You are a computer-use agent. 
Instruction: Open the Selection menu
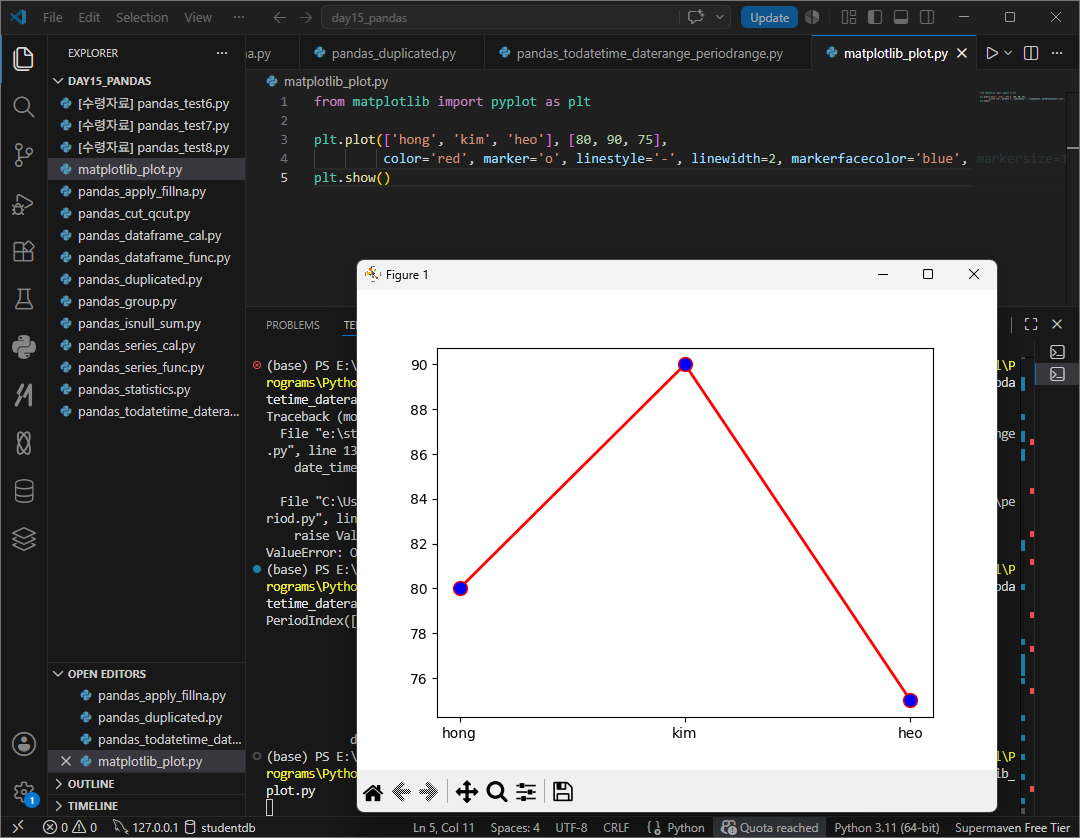(x=142, y=17)
